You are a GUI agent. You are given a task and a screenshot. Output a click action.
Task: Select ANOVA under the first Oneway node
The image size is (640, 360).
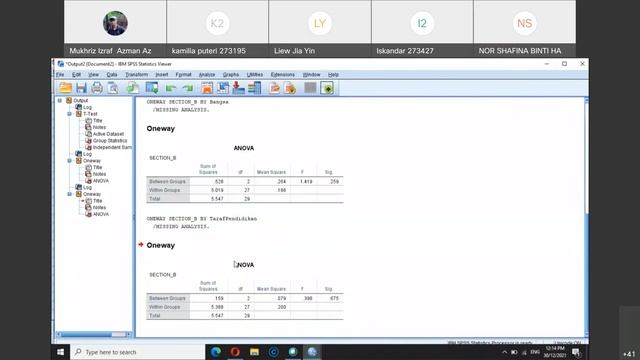tap(100, 181)
